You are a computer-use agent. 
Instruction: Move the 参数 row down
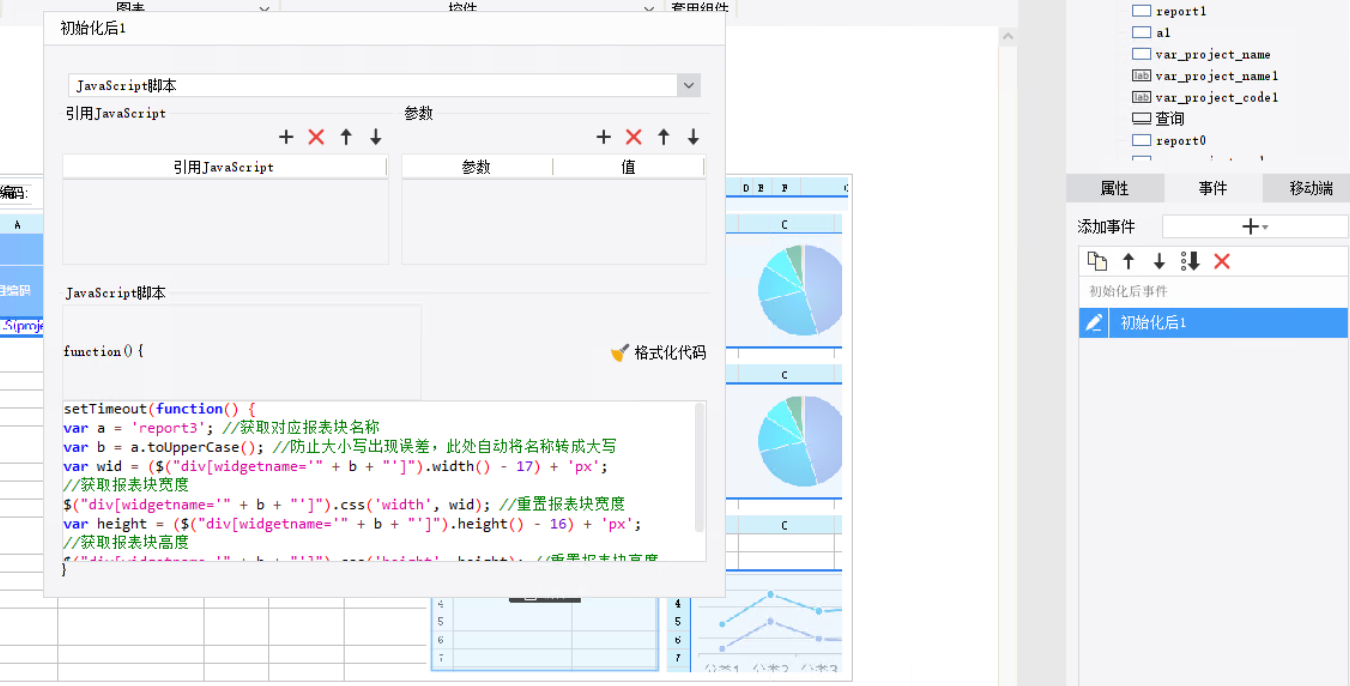(693, 137)
